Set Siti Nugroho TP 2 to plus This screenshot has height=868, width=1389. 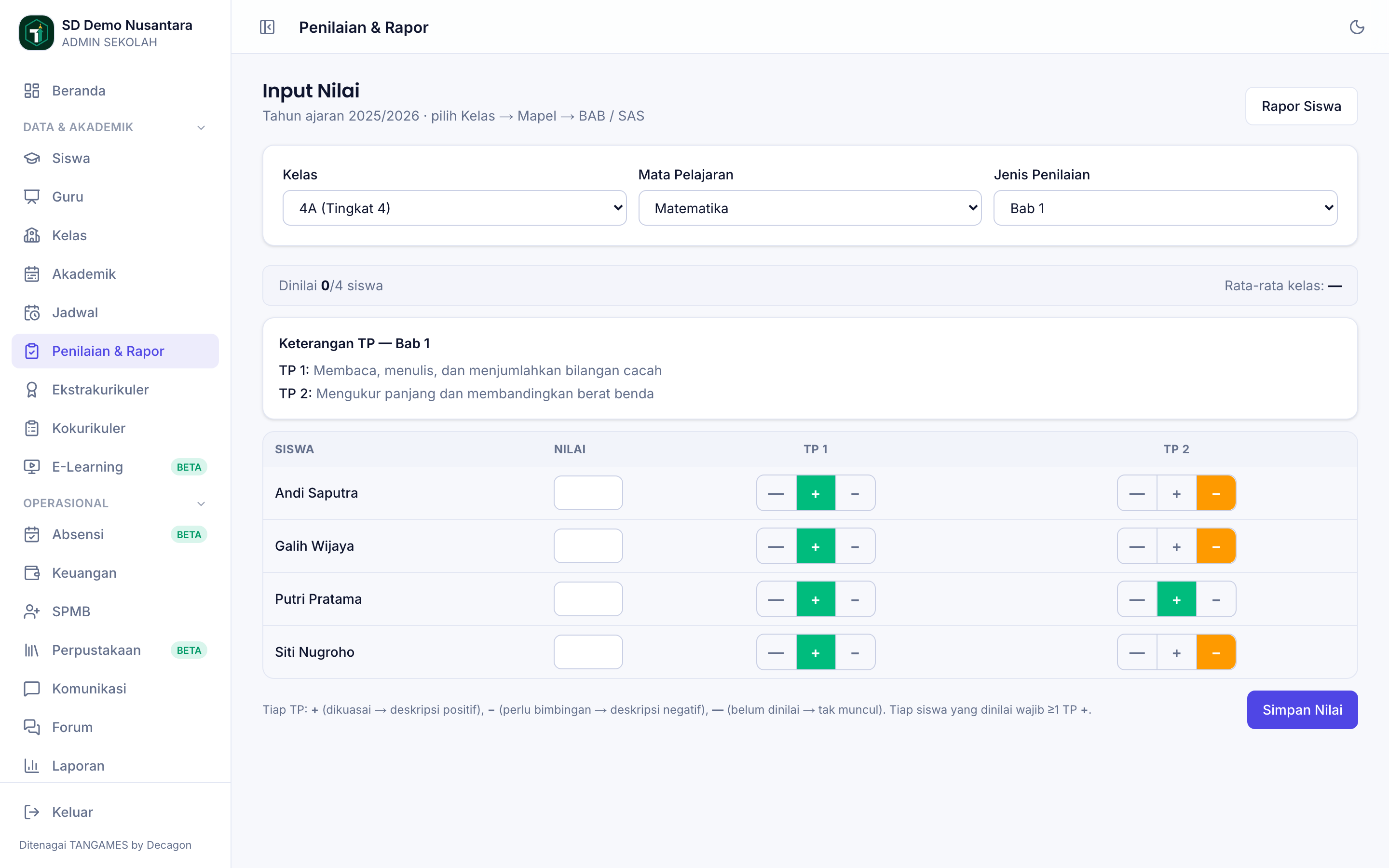coord(1177,652)
